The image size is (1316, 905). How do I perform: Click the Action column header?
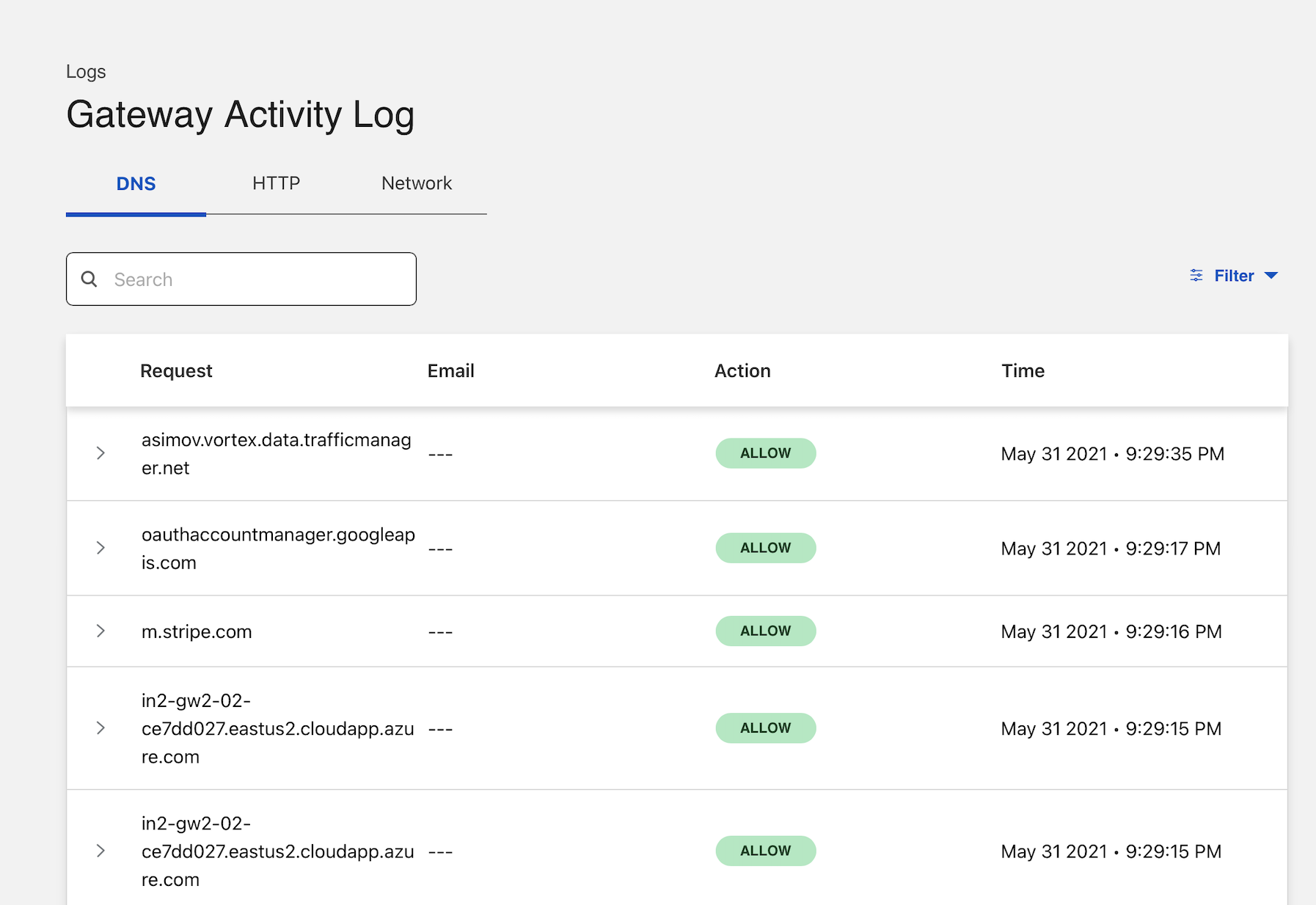click(x=742, y=371)
